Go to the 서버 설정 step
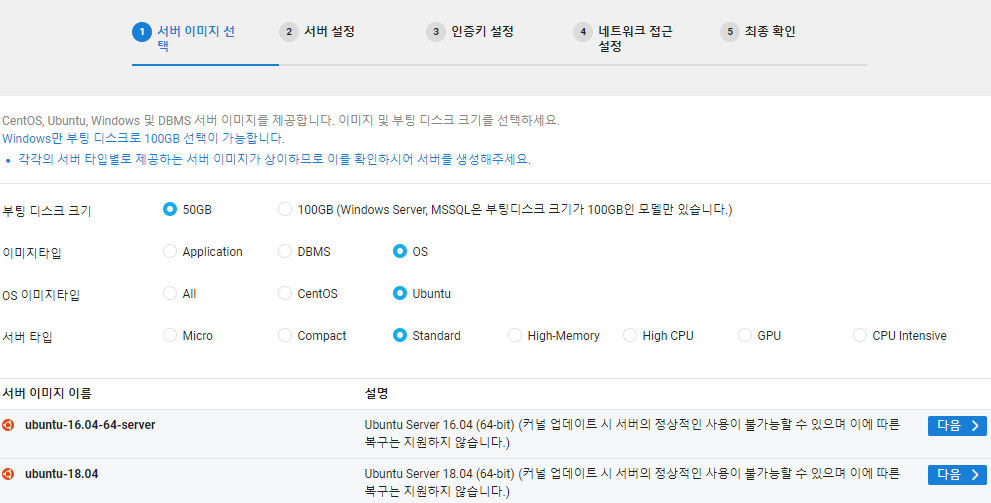The height and width of the screenshot is (503, 991). coord(329,32)
